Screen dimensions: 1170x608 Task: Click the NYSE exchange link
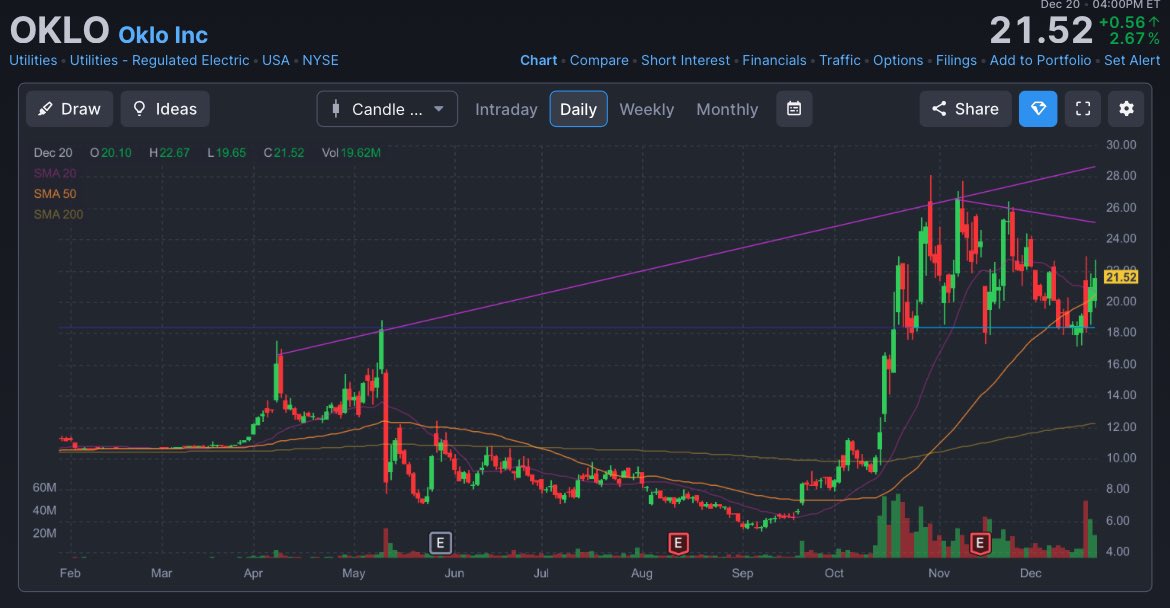[320, 60]
